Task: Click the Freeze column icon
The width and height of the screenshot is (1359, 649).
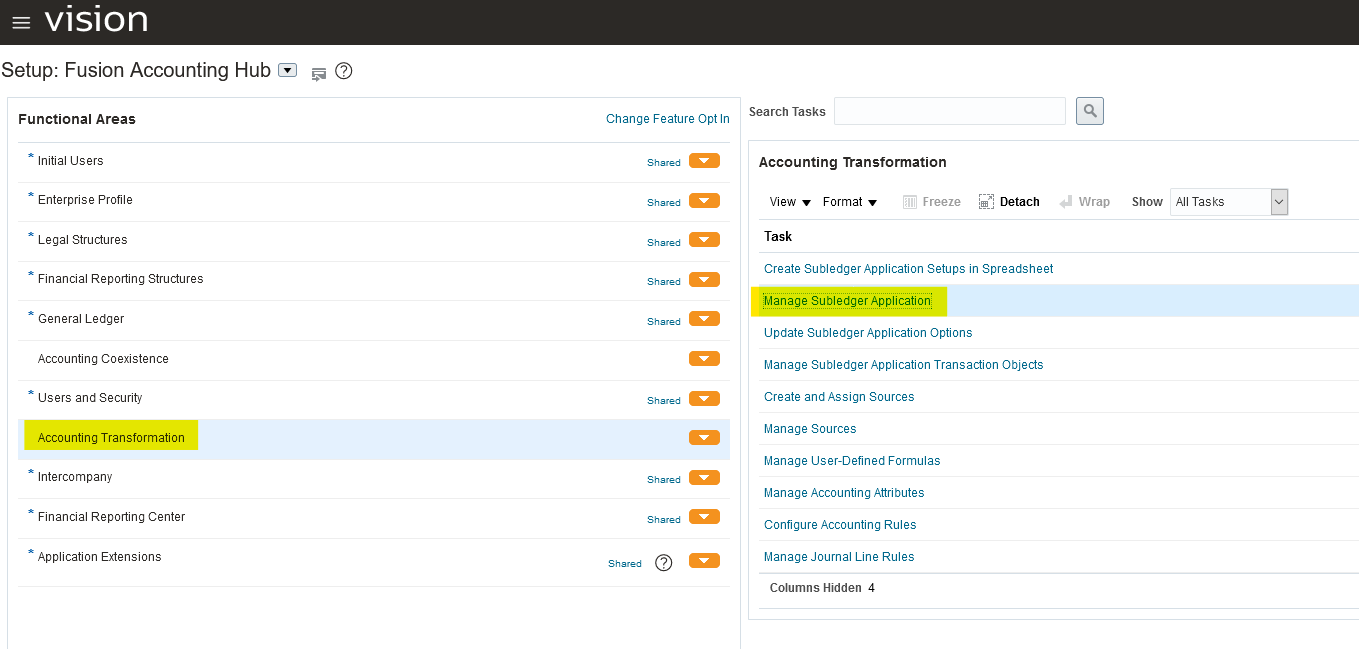Action: click(x=910, y=202)
